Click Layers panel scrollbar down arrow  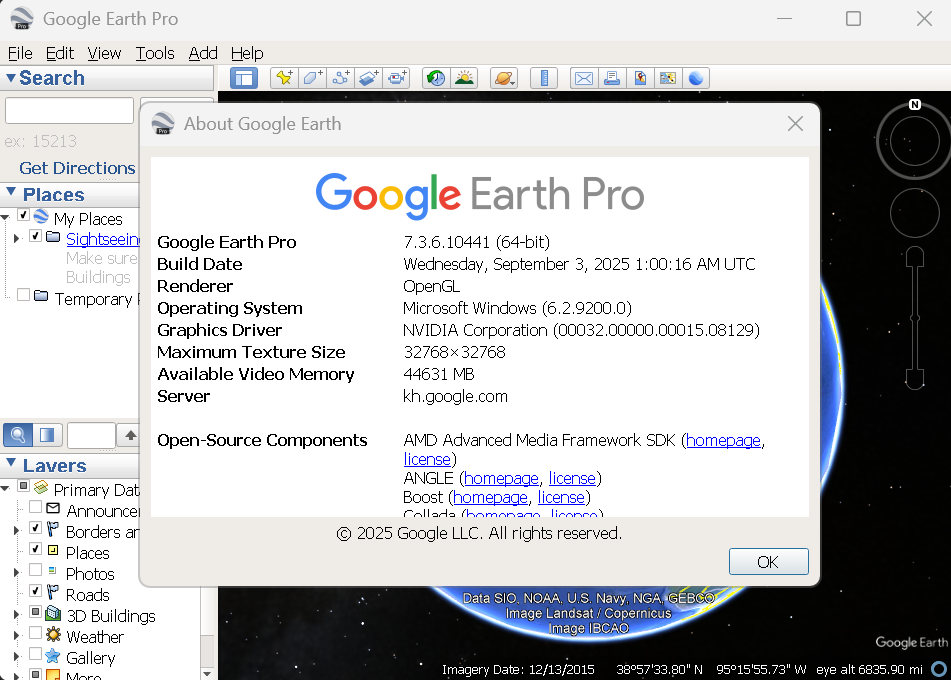pyautogui.click(x=207, y=673)
